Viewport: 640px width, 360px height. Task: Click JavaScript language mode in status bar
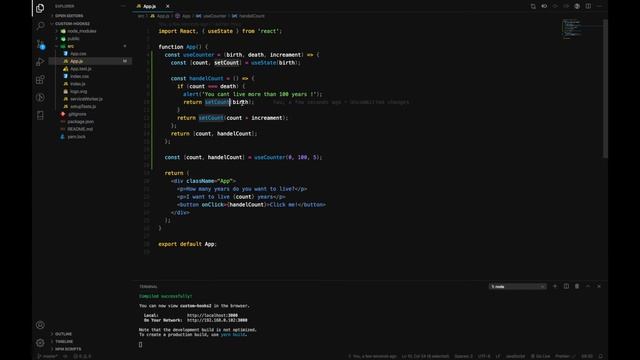[x=515, y=356]
